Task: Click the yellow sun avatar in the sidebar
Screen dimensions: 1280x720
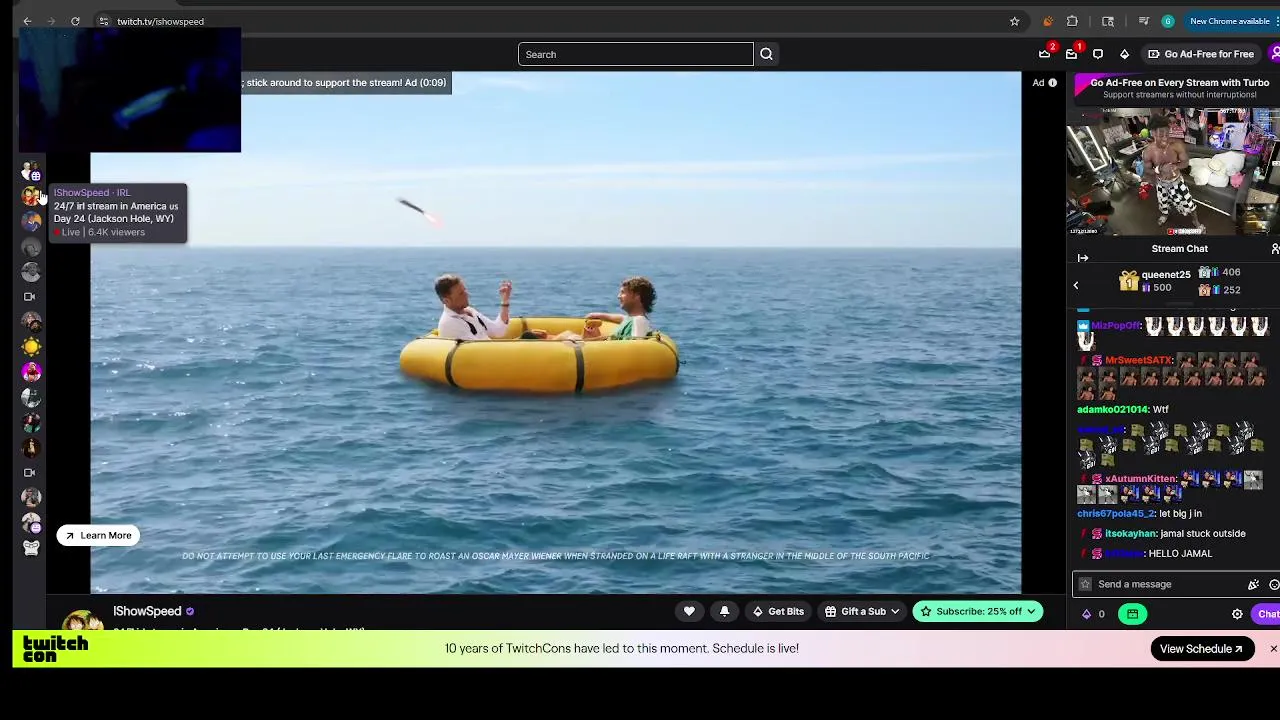Action: pos(31,347)
